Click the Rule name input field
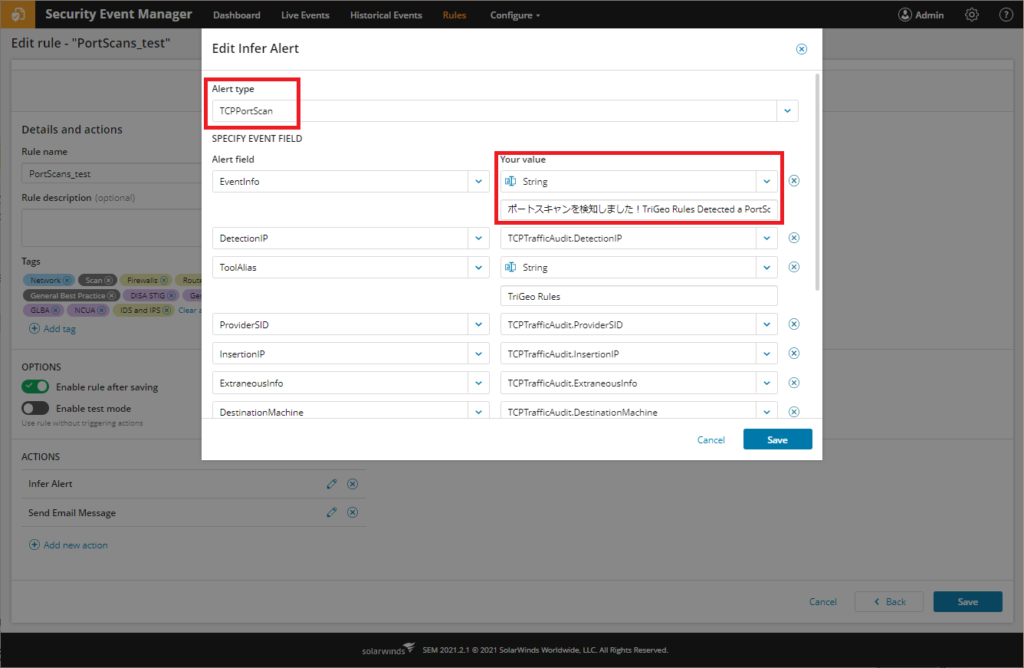This screenshot has height=668, width=1024. coord(112,174)
